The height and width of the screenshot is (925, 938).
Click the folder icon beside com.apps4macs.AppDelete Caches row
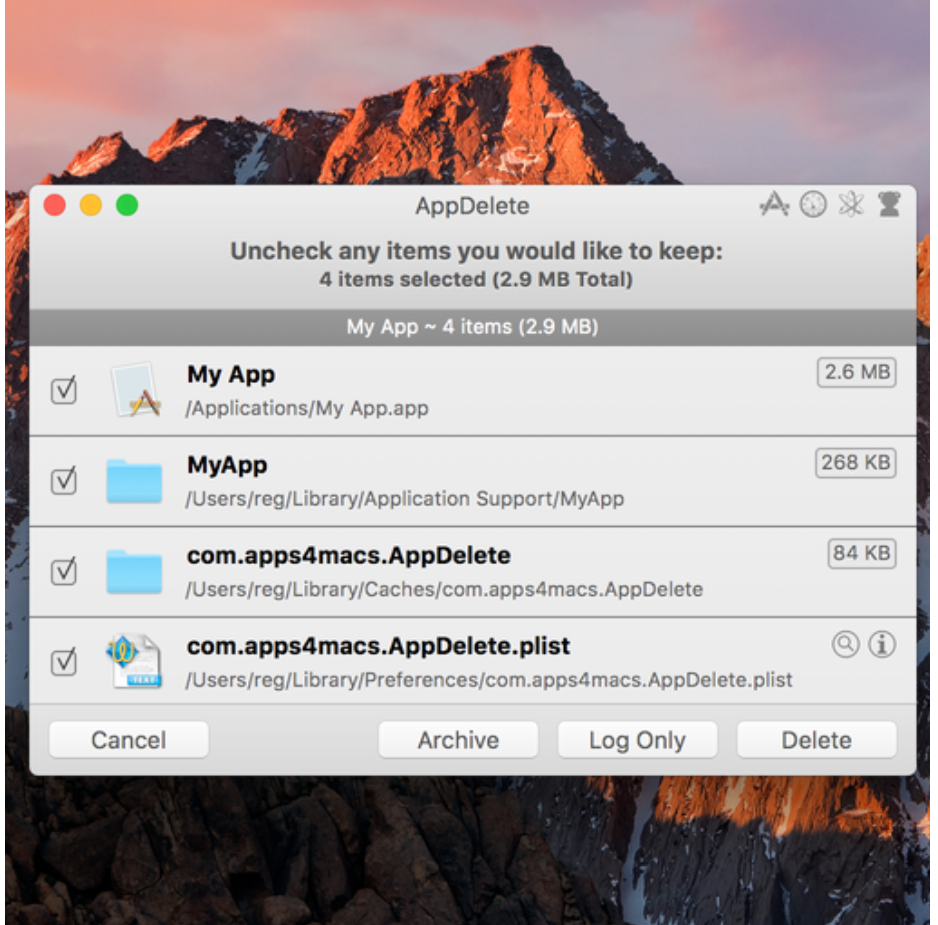(134, 571)
